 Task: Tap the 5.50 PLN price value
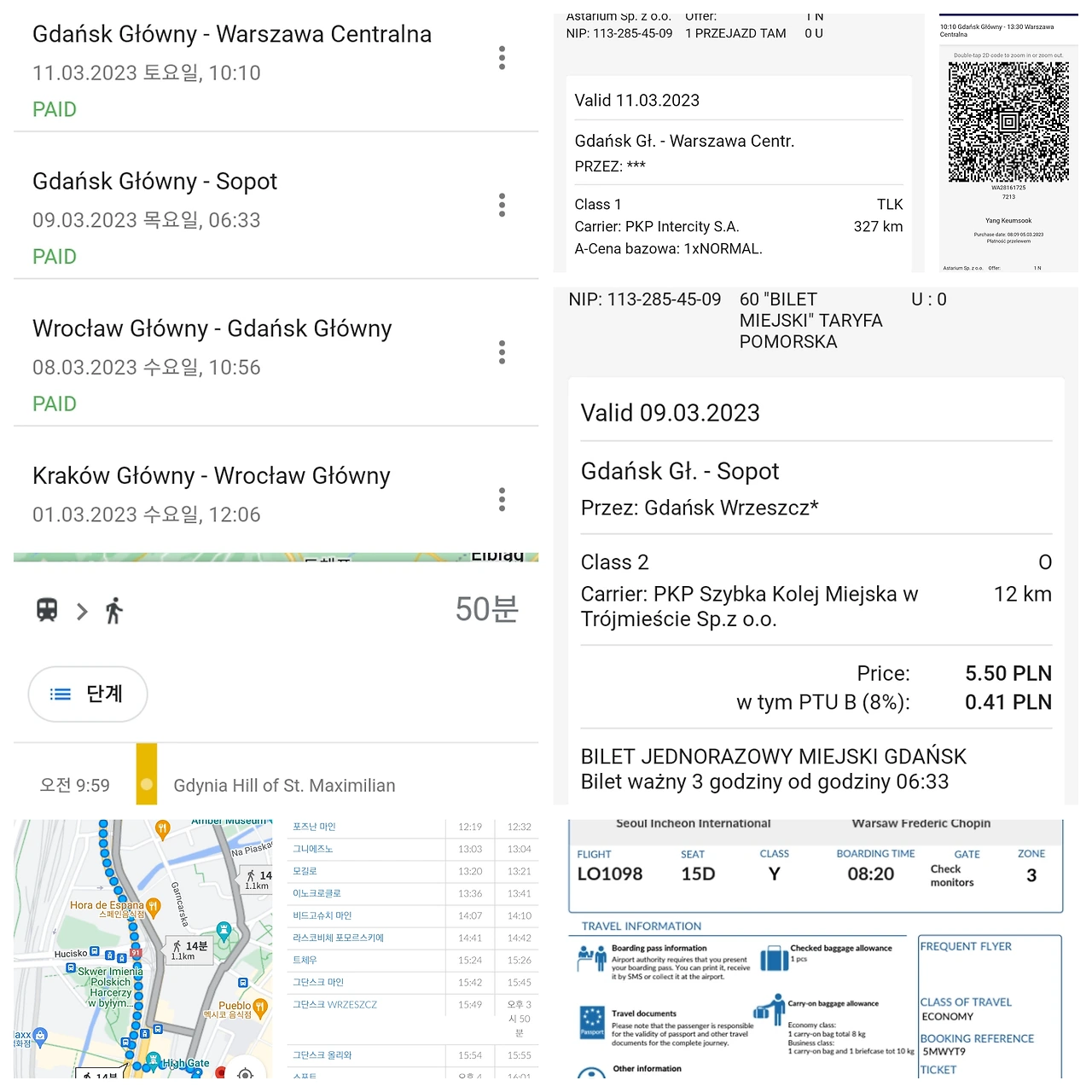(1008, 673)
